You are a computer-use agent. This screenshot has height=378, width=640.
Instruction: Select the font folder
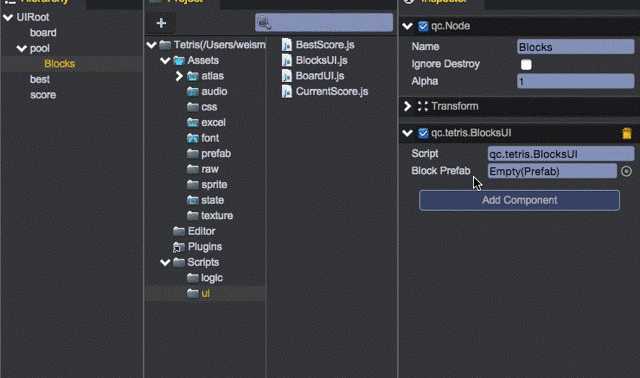203,138
